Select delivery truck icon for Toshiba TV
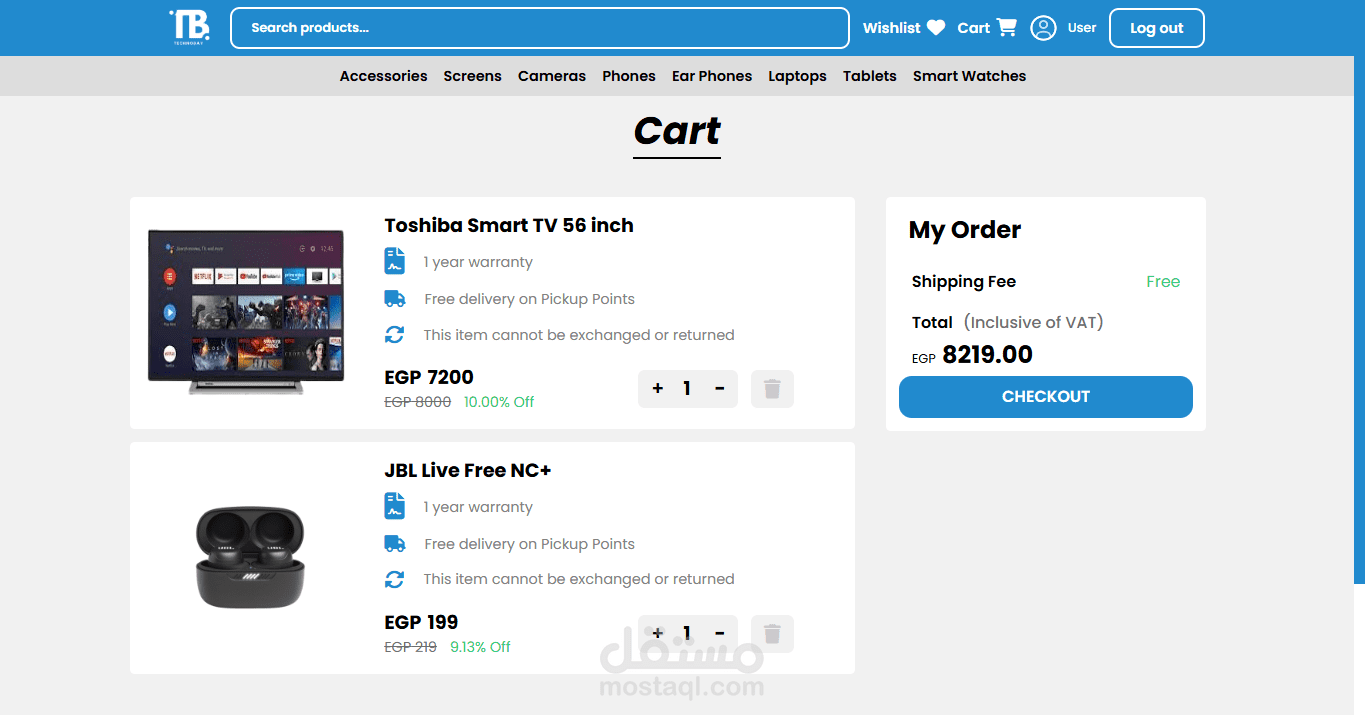This screenshot has width=1365, height=715. 395,298
